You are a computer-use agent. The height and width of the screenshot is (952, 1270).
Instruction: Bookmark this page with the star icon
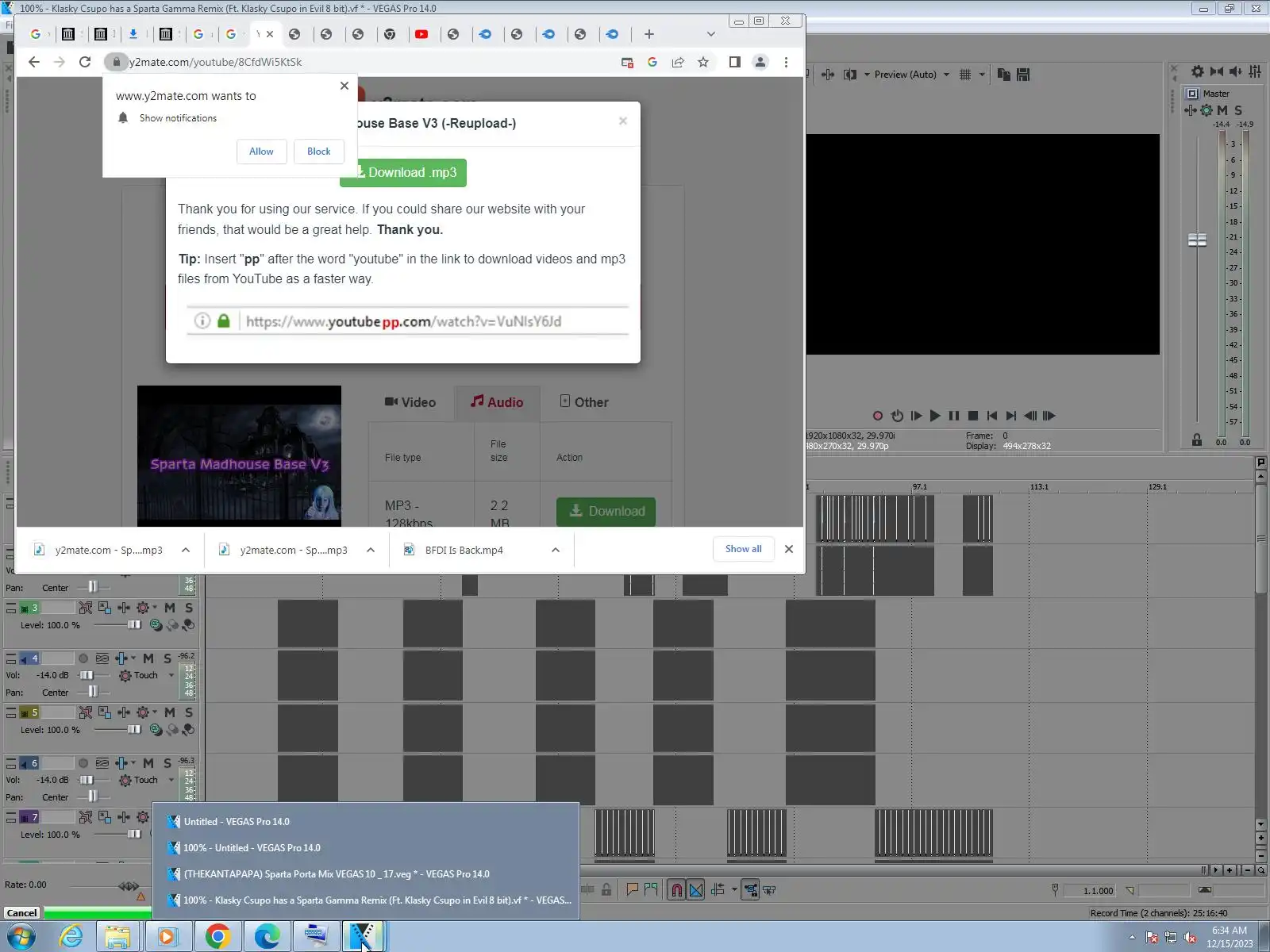pyautogui.click(x=703, y=62)
